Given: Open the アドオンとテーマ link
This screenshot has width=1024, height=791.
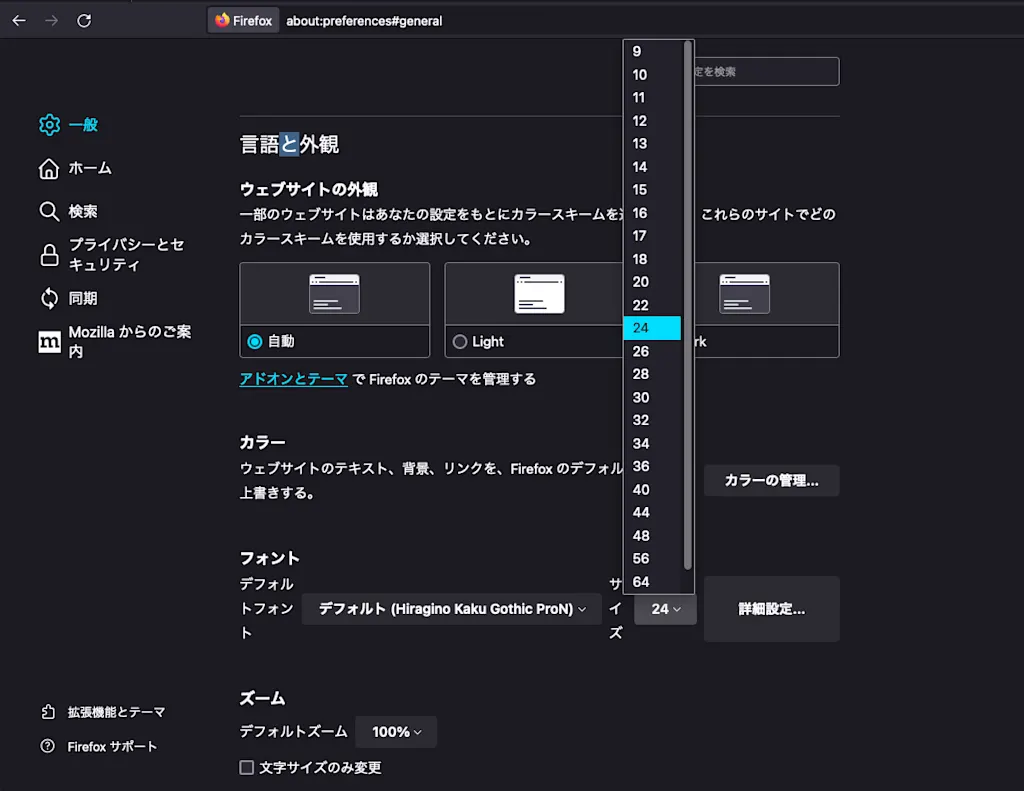Looking at the screenshot, I should click(293, 379).
